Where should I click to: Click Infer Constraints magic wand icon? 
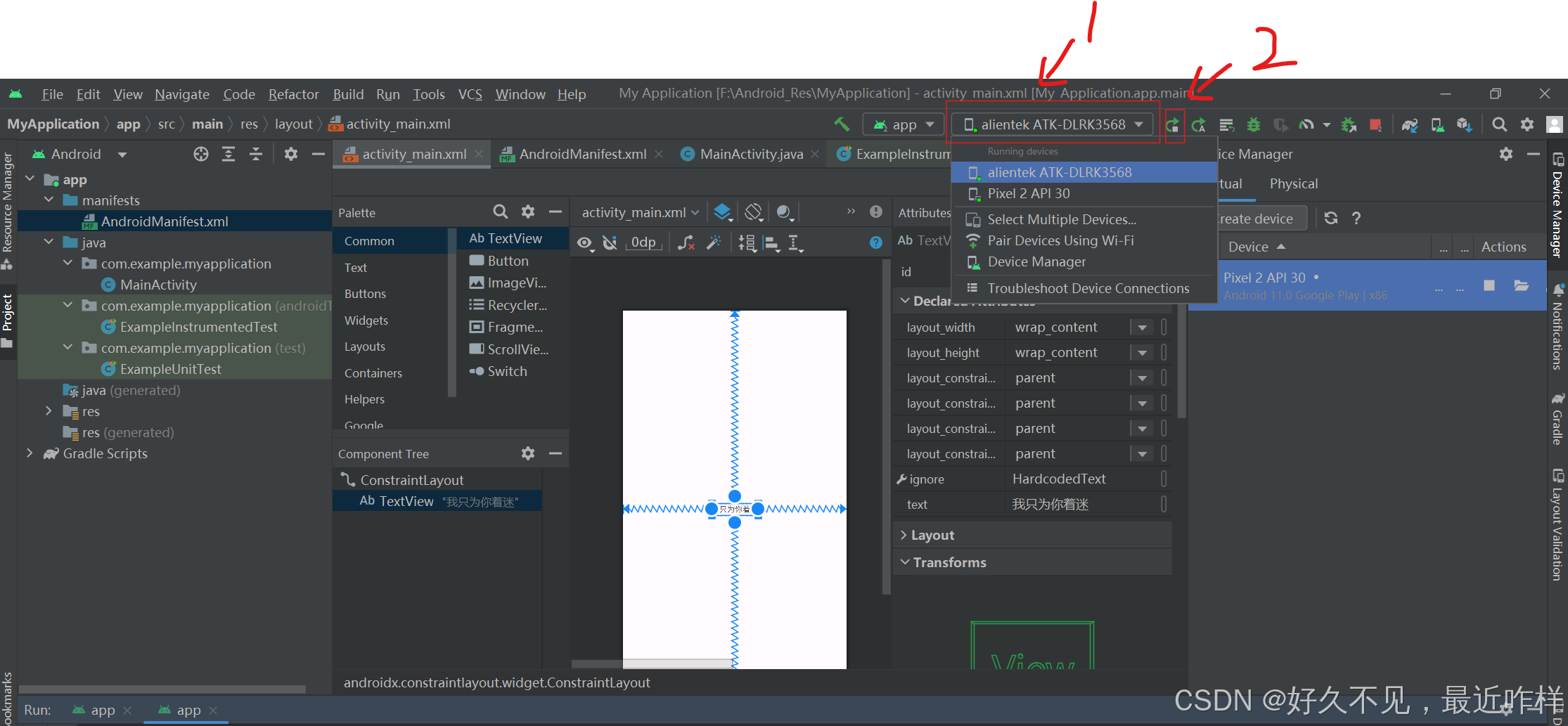point(714,242)
